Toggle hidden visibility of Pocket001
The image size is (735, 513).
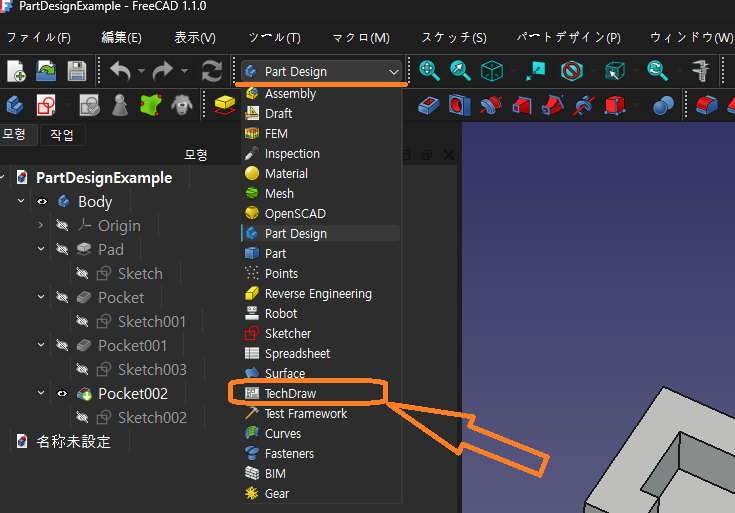point(62,346)
